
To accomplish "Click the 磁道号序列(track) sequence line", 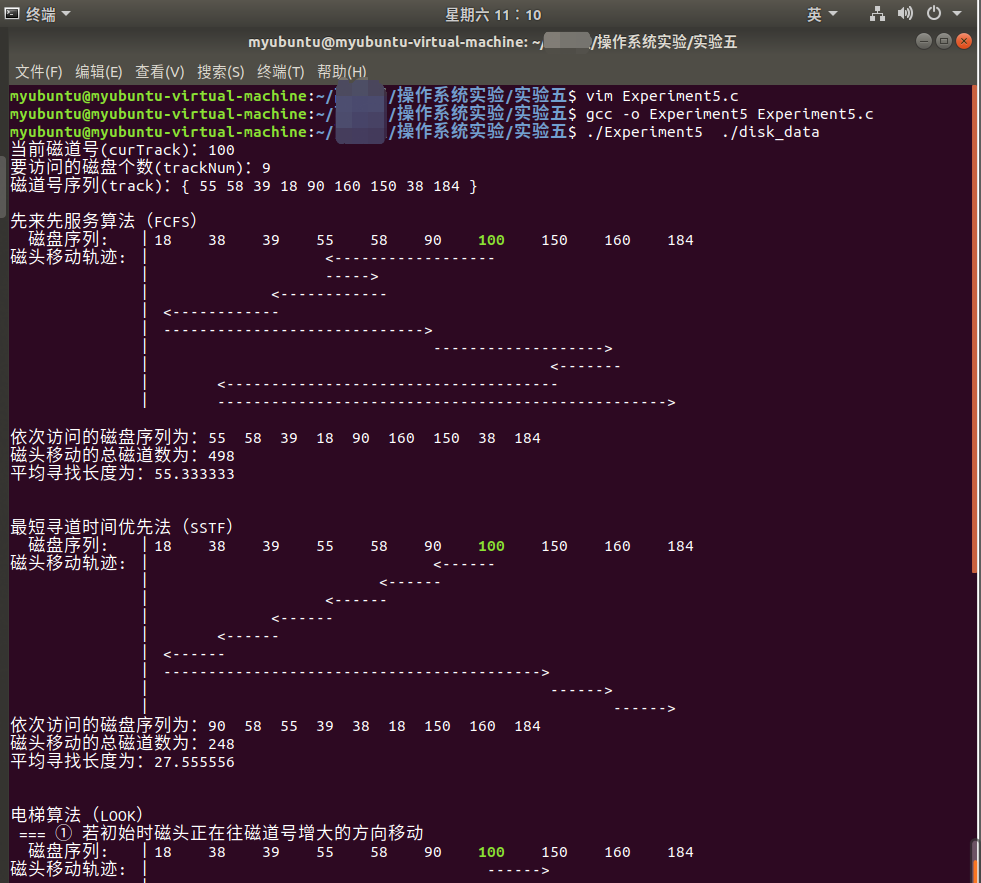I will (243, 186).
